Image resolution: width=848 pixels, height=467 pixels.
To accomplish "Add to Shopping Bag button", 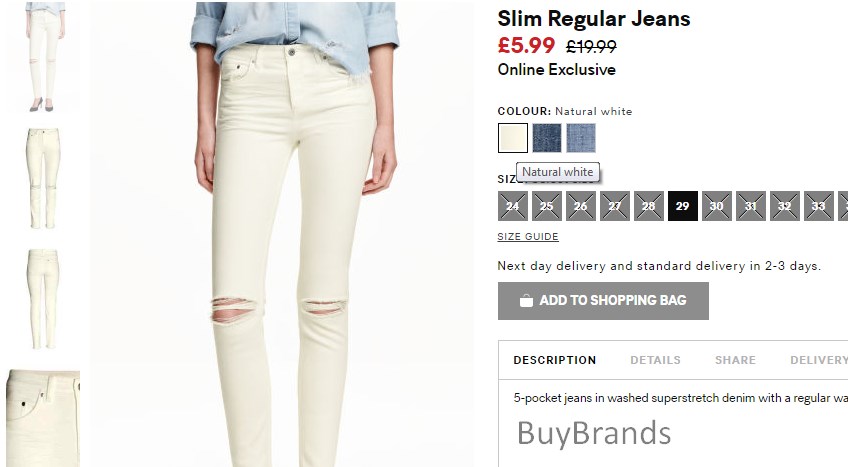I will coord(603,301).
